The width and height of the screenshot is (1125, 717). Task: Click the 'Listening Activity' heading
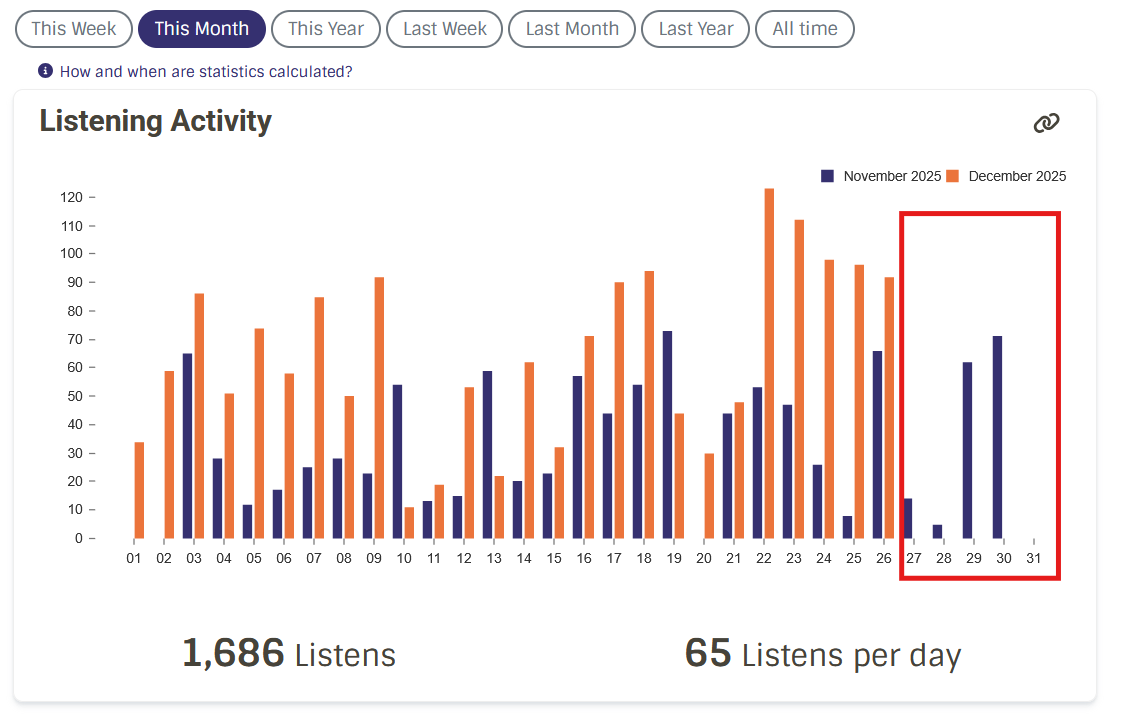[155, 121]
